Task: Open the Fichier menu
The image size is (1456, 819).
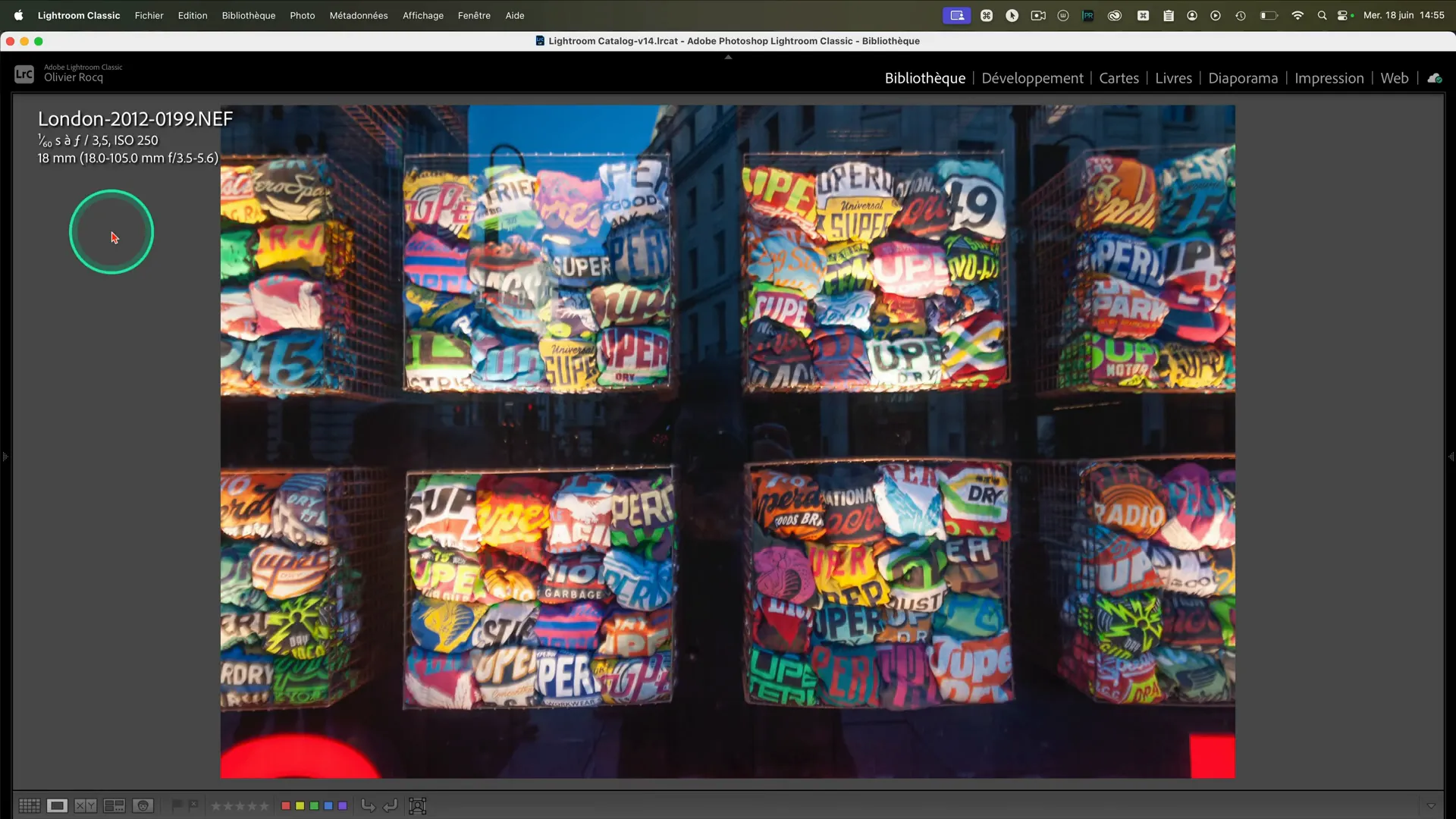Action: pyautogui.click(x=149, y=15)
